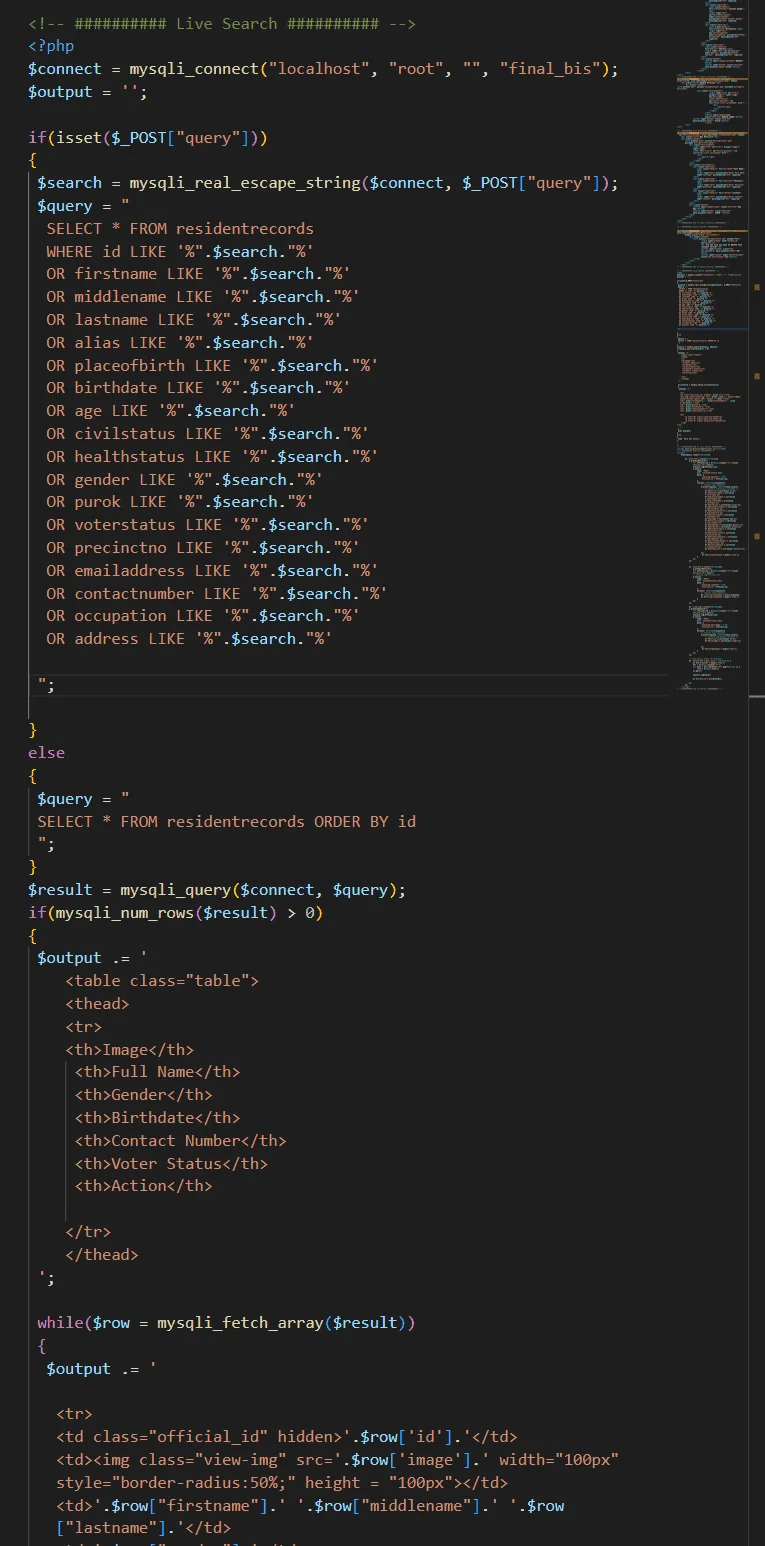This screenshot has height=1546, width=765.
Task: Click the "OR occupation LIKE" line
Action: click(x=203, y=616)
